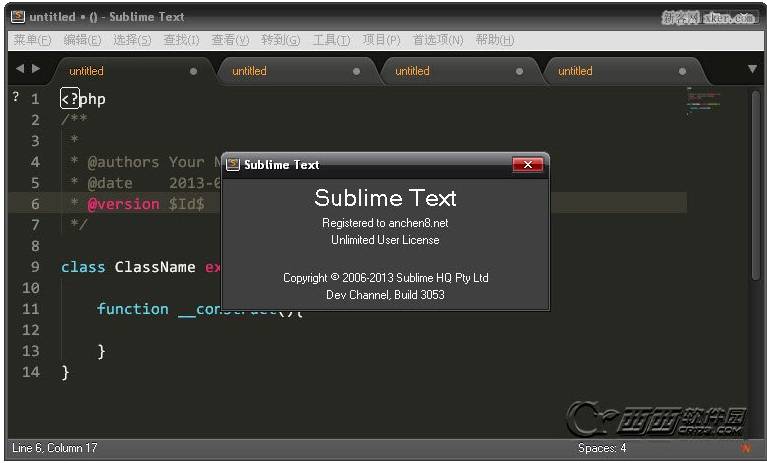
Task: Open the 编辑(E) menu
Action: [x=82, y=40]
